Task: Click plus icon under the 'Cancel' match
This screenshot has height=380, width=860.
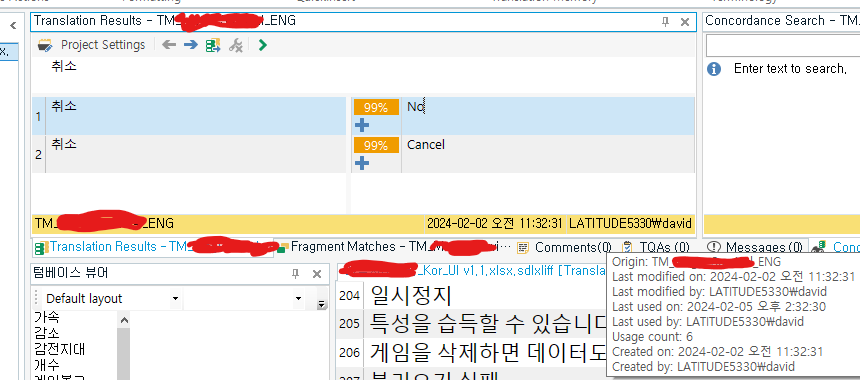Action: pos(362,163)
